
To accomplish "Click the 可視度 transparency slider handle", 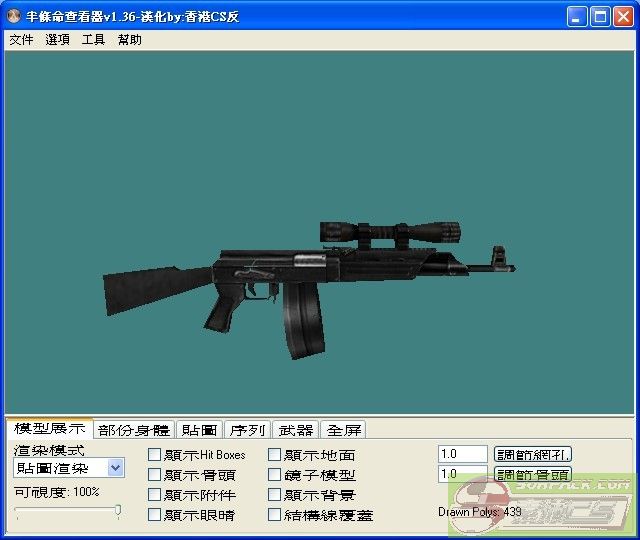I will [118, 510].
